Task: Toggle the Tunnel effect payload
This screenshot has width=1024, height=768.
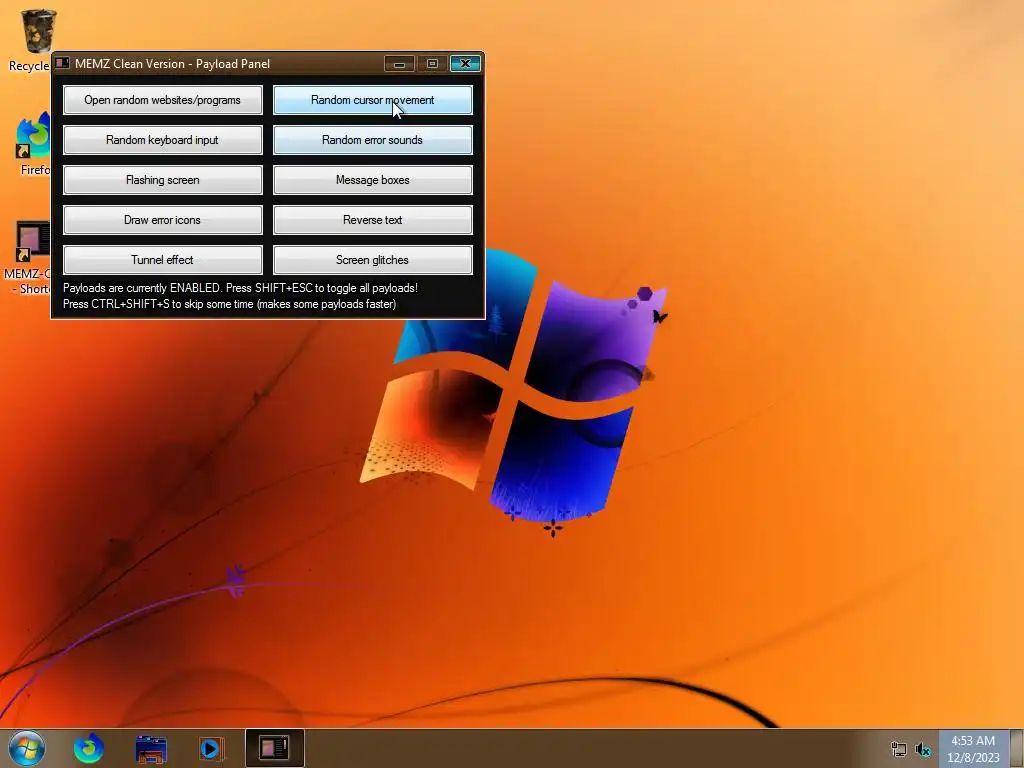Action: (x=163, y=260)
